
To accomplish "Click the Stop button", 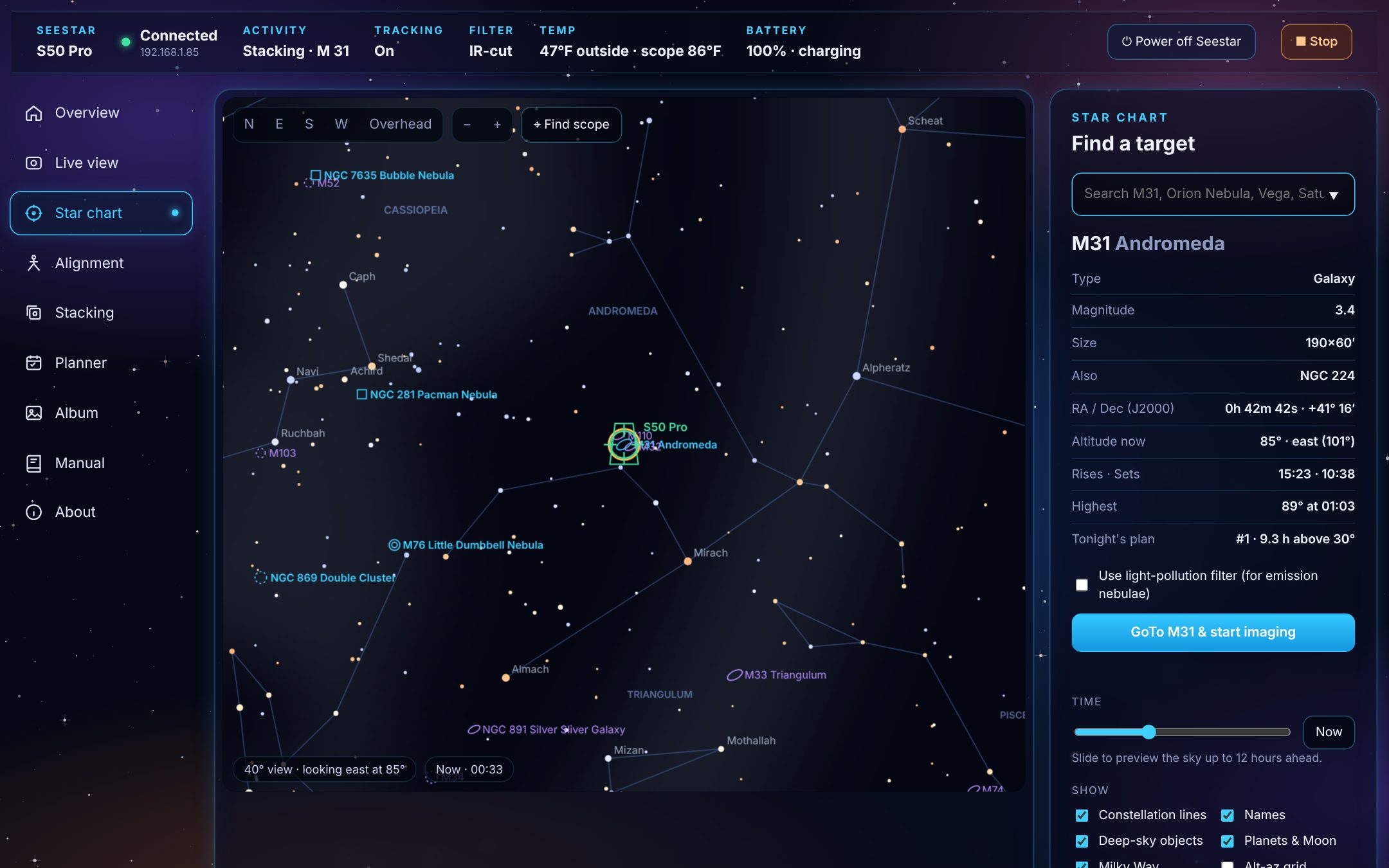I will coord(1316,42).
